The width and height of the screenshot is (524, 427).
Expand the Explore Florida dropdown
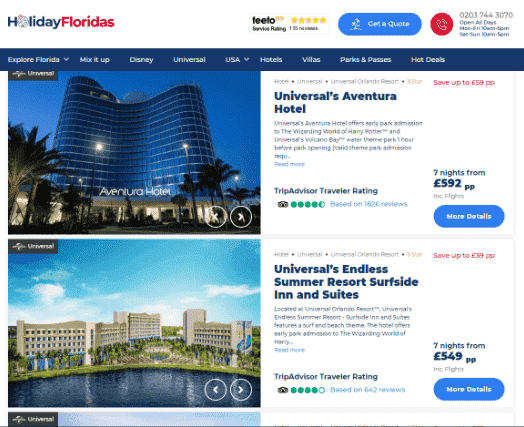[38, 59]
